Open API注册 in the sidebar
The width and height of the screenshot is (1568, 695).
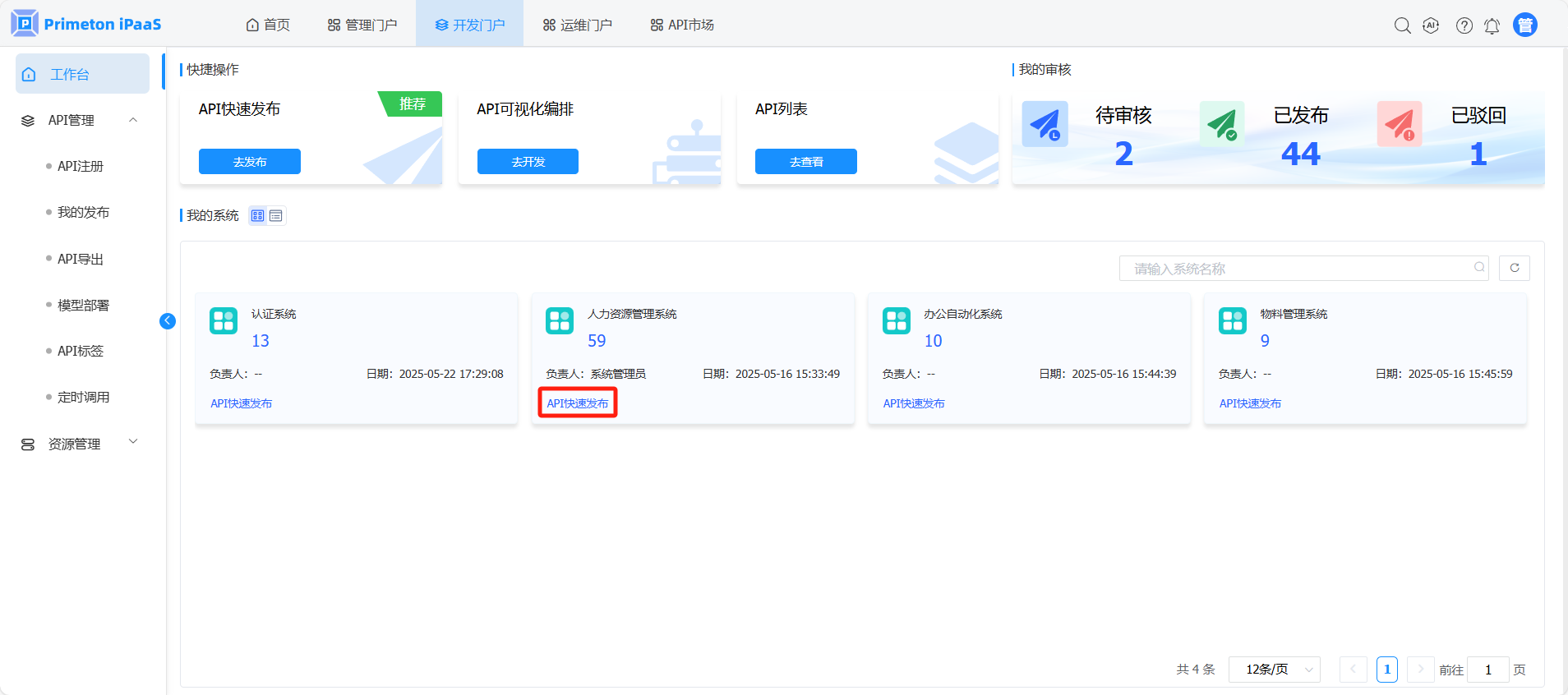click(81, 166)
